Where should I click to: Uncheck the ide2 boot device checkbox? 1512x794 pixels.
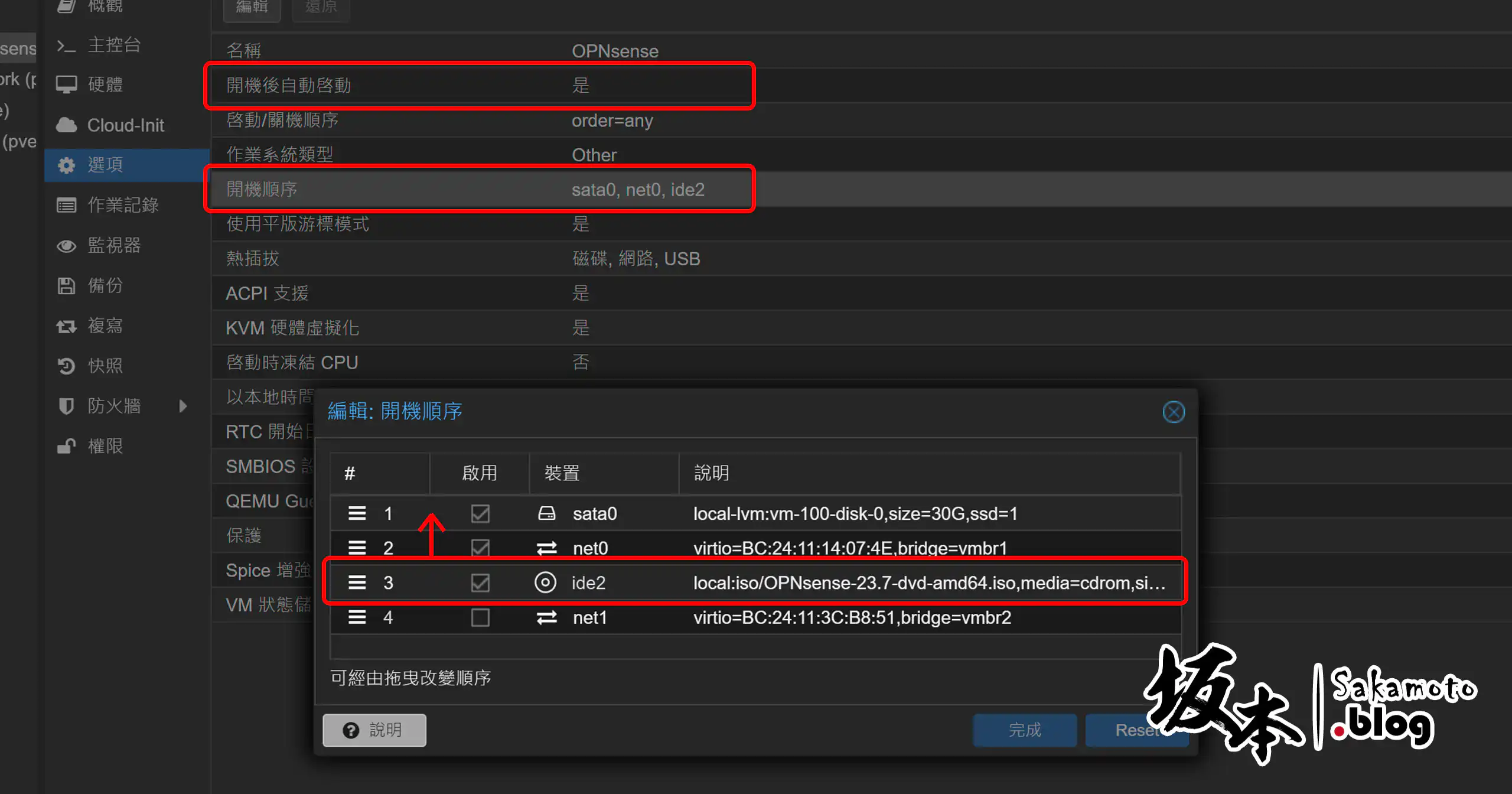(480, 583)
